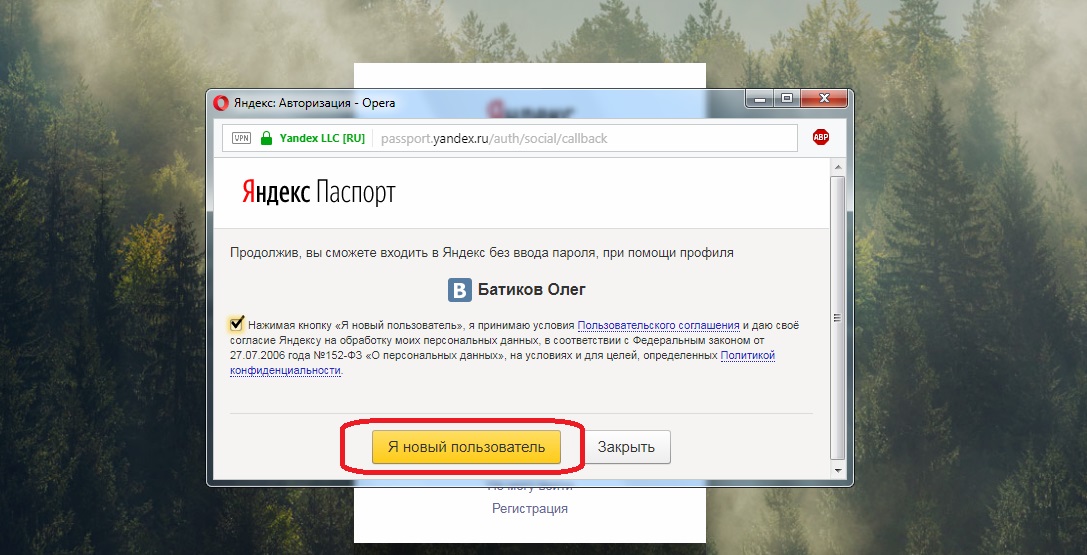
Task: Click the Yandex LLC [RU] certificate label
Action: pyautogui.click(x=322, y=138)
